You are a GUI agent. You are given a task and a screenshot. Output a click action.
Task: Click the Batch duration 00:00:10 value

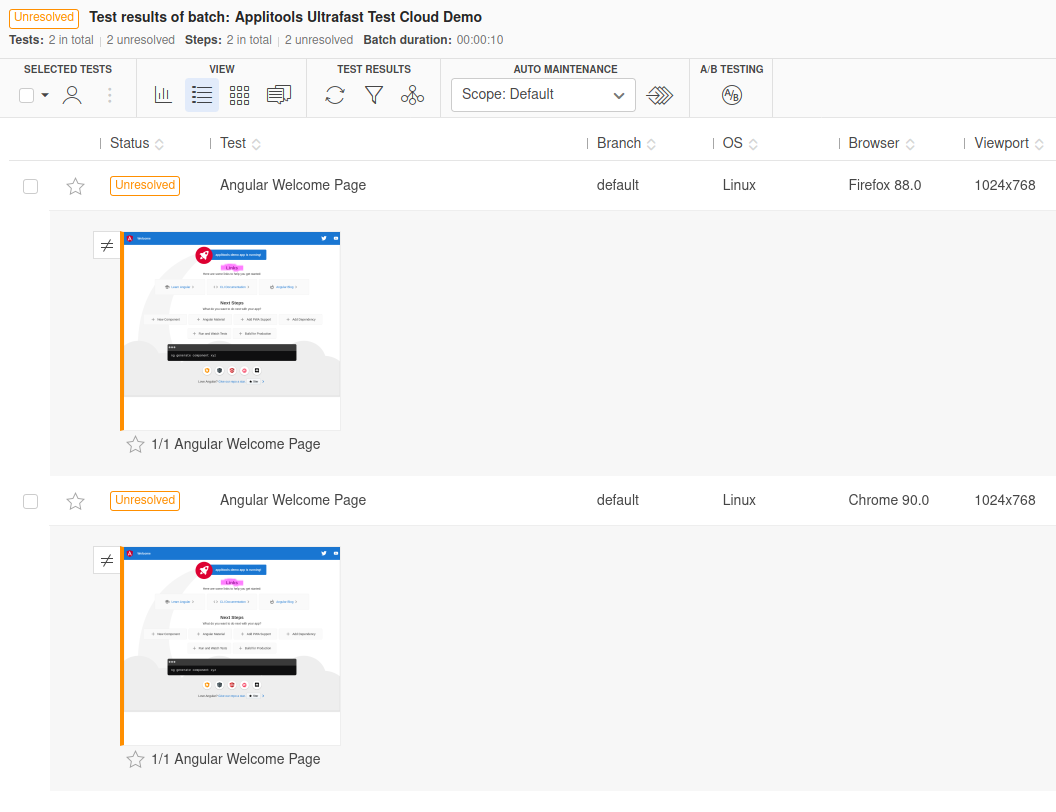480,40
